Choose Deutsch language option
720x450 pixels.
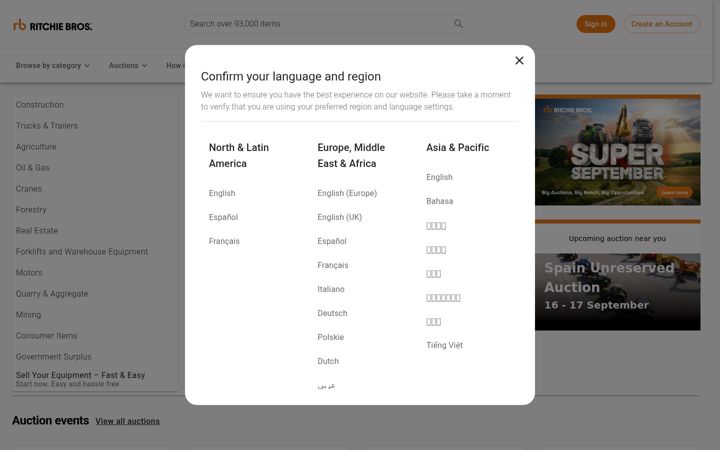point(332,313)
